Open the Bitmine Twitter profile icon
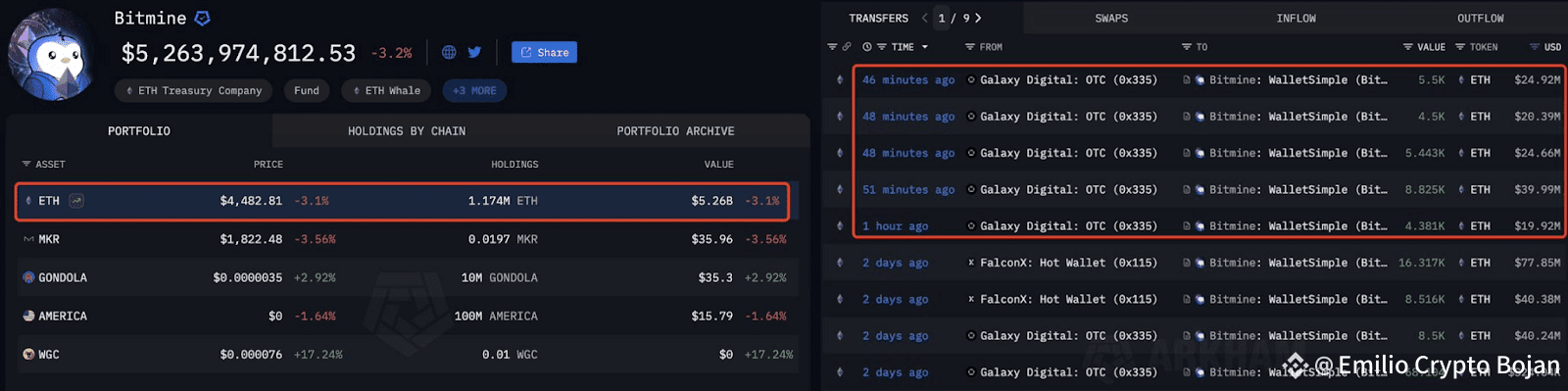Viewport: 1568px width, 391px height. (474, 52)
